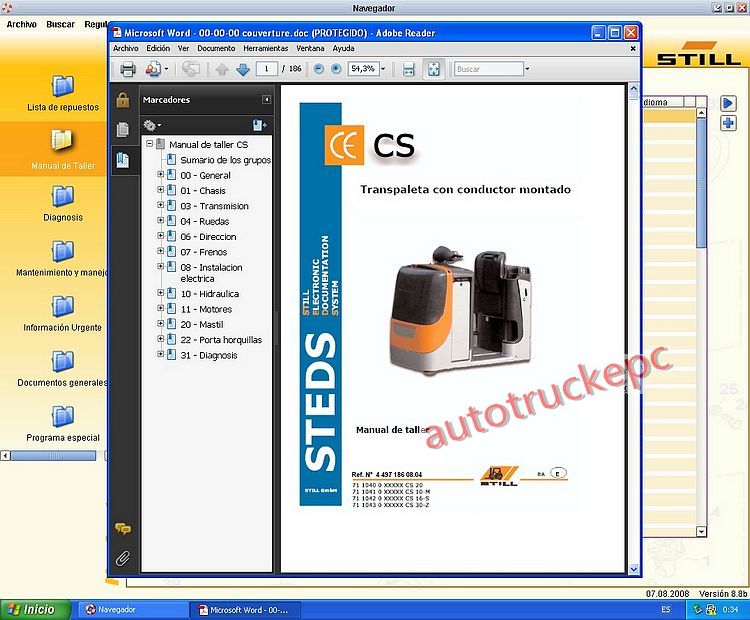Open the collaborate icon in Reader toolbar
The image size is (750, 620).
click(154, 69)
